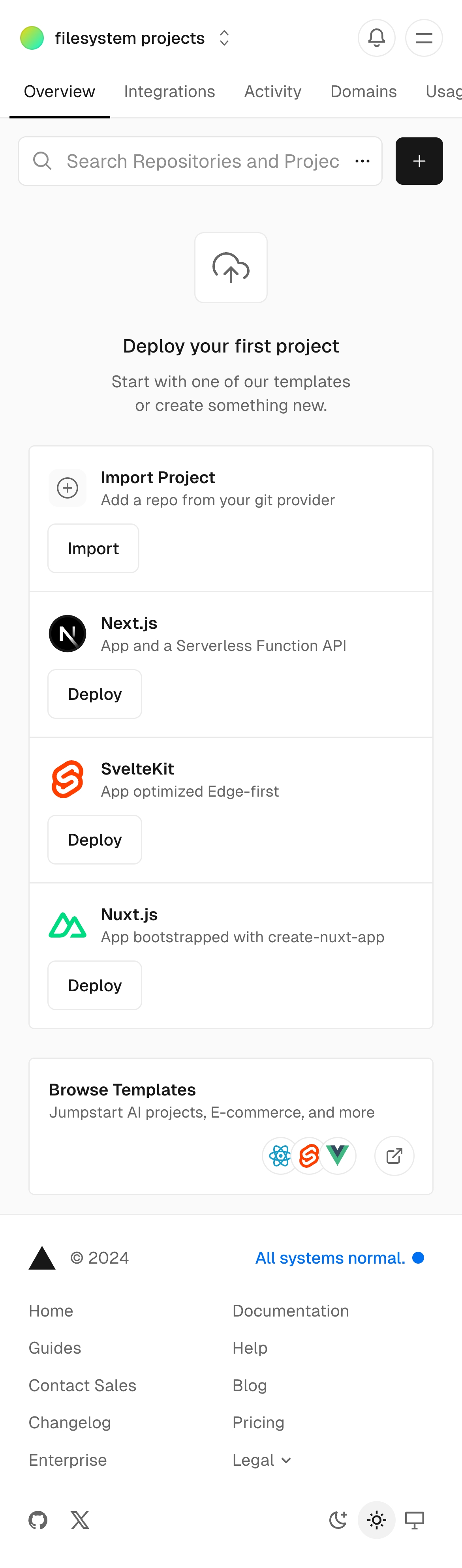
Task: Click the Next.js logo icon
Action: [x=67, y=633]
